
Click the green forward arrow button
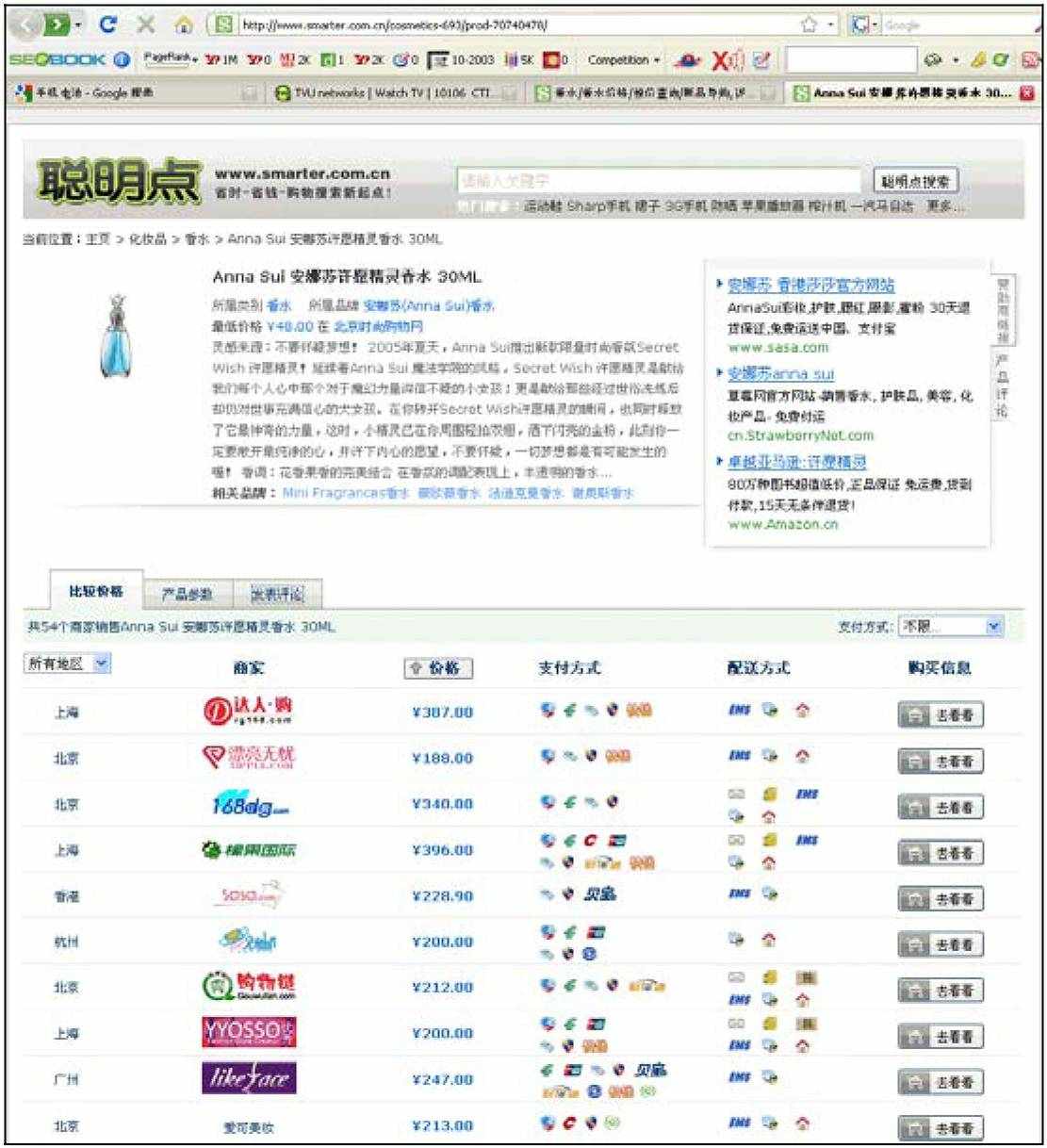pos(57,25)
